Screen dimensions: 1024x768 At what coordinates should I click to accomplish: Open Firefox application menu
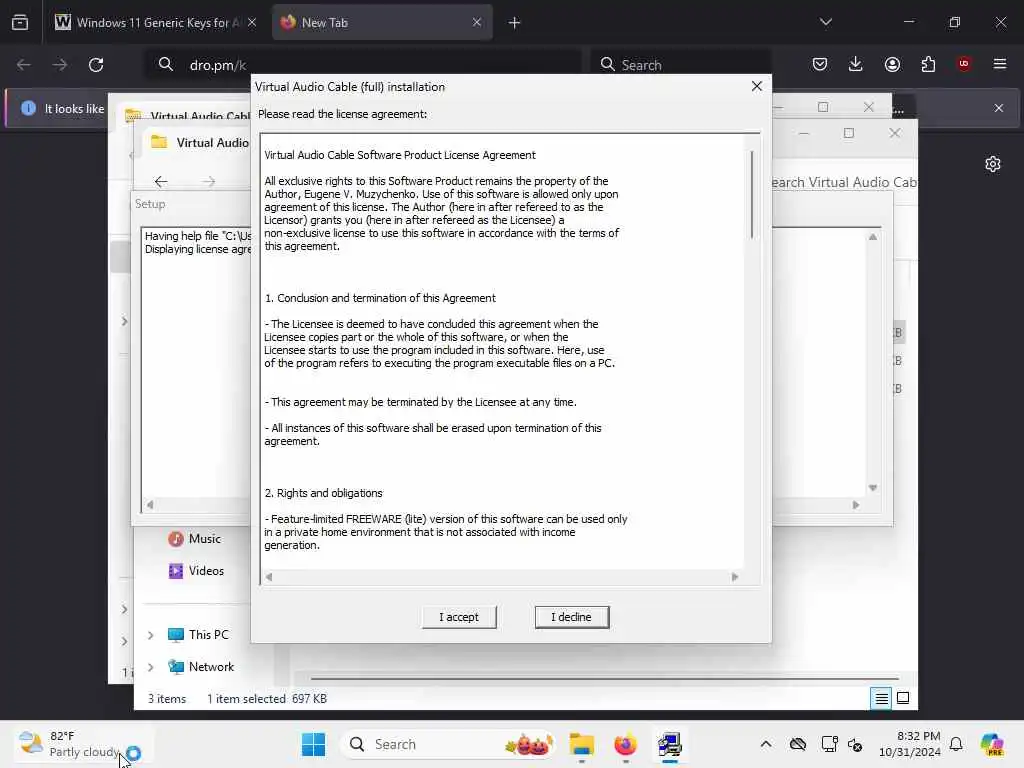pos(1000,64)
